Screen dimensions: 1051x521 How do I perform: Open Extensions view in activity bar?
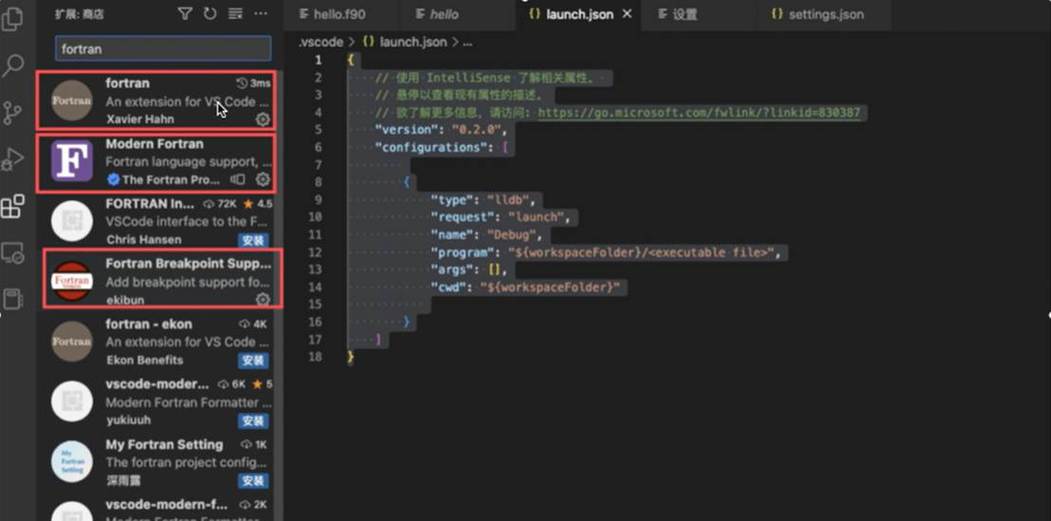coord(12,207)
